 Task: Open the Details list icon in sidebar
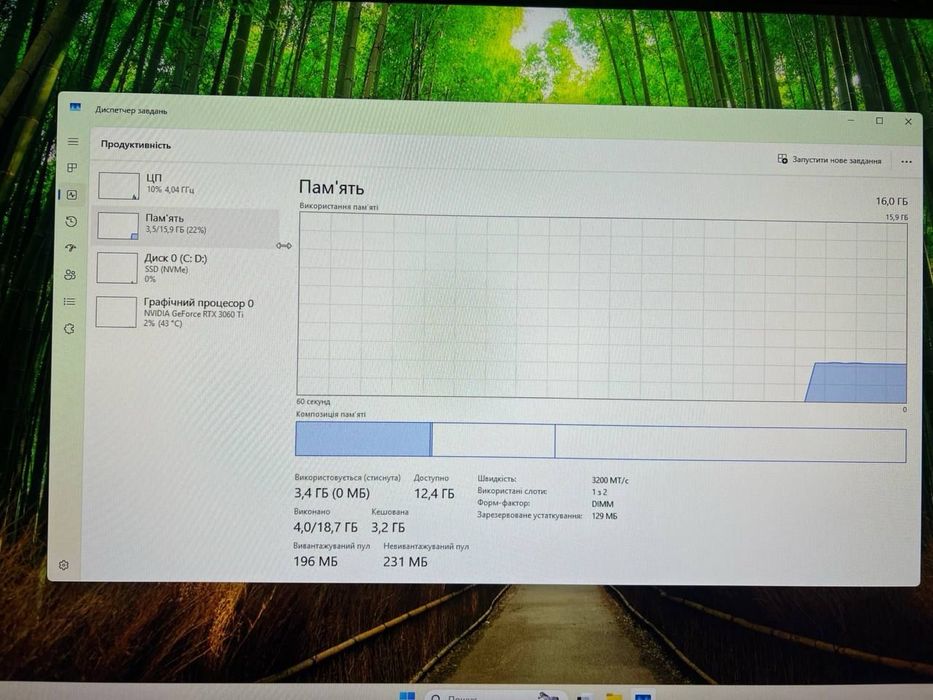[70, 302]
